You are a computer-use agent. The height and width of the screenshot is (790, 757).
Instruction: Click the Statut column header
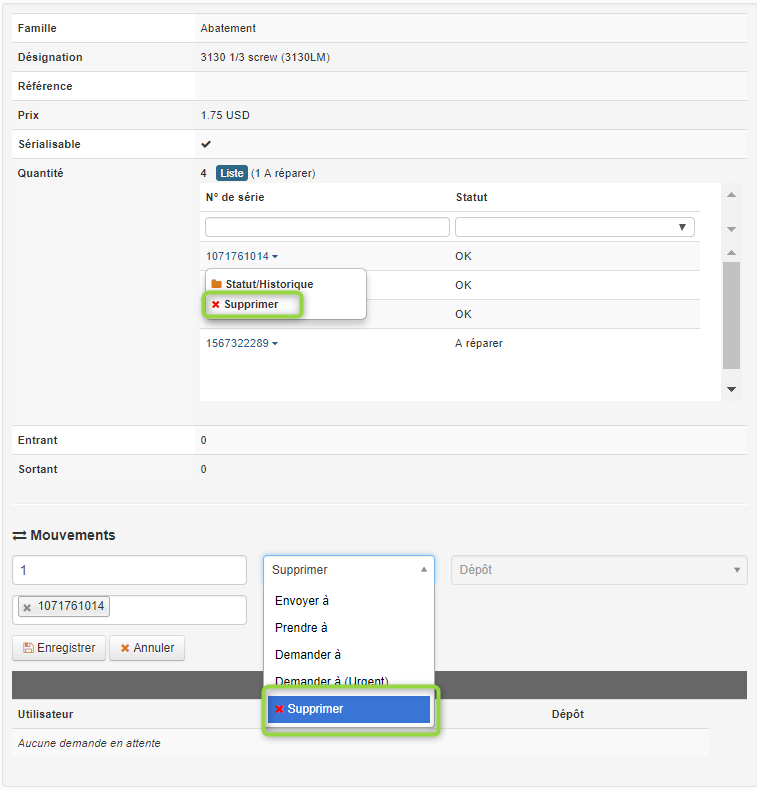point(471,197)
